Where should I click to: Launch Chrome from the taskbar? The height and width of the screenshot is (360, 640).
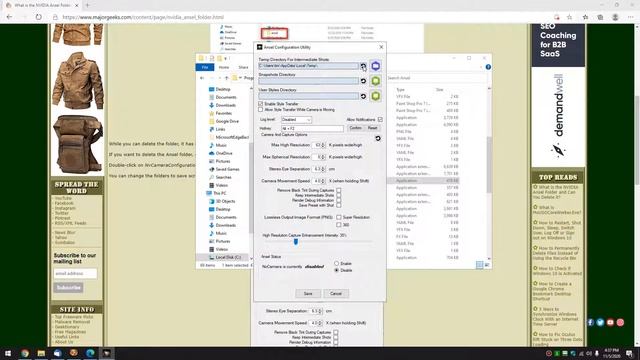pos(25,353)
